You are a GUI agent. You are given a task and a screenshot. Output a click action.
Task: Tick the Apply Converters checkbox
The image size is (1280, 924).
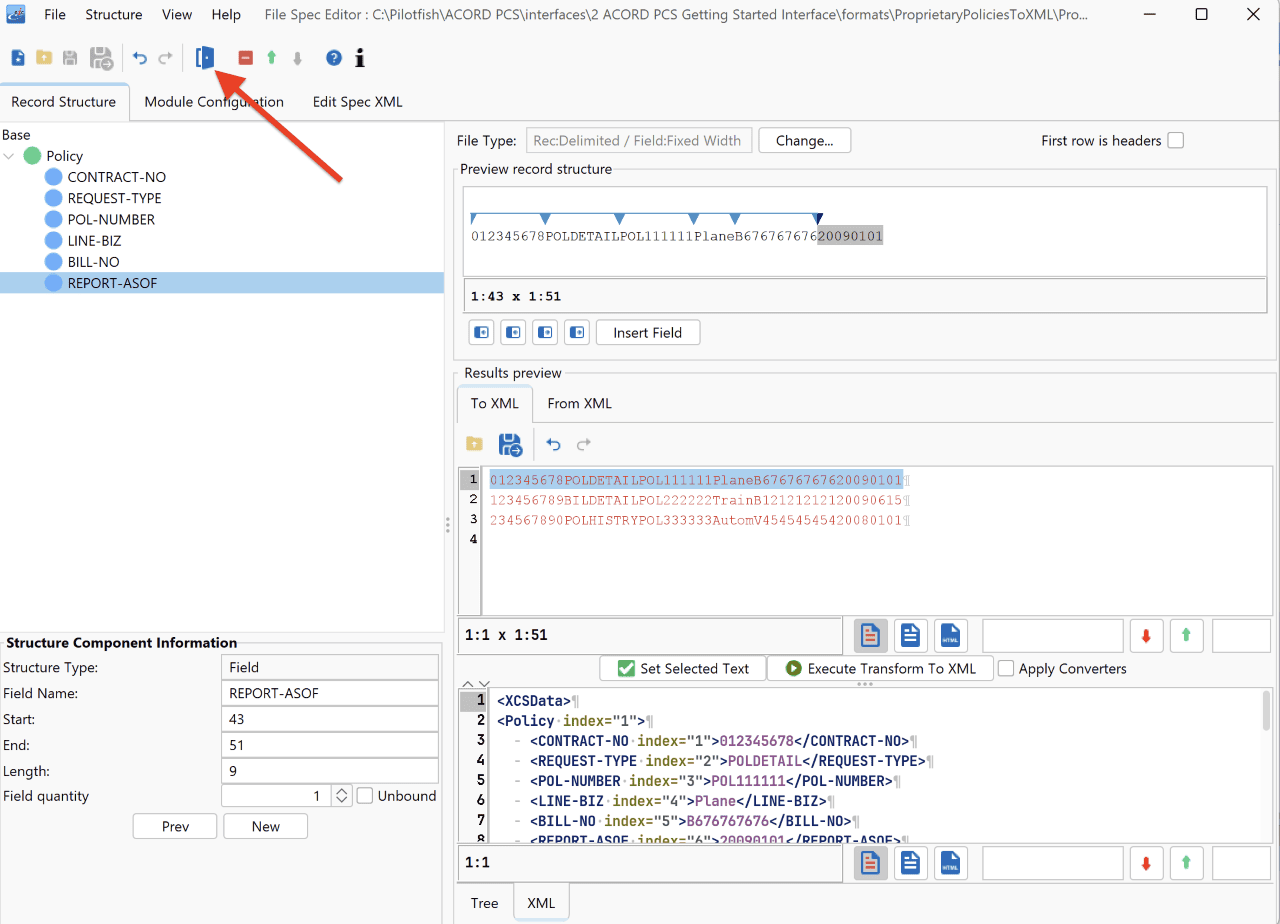point(1006,669)
